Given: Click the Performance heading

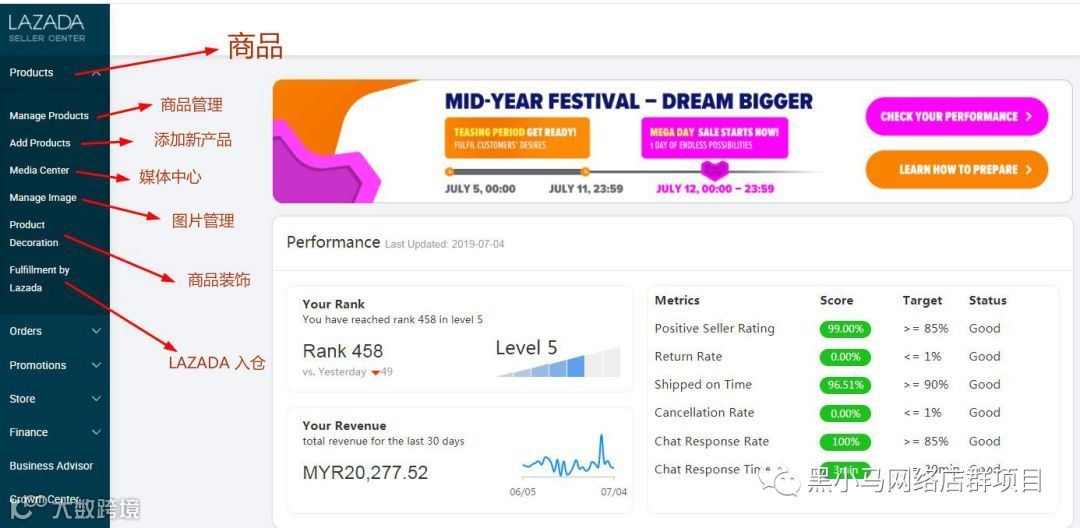Looking at the screenshot, I should click(x=333, y=242).
